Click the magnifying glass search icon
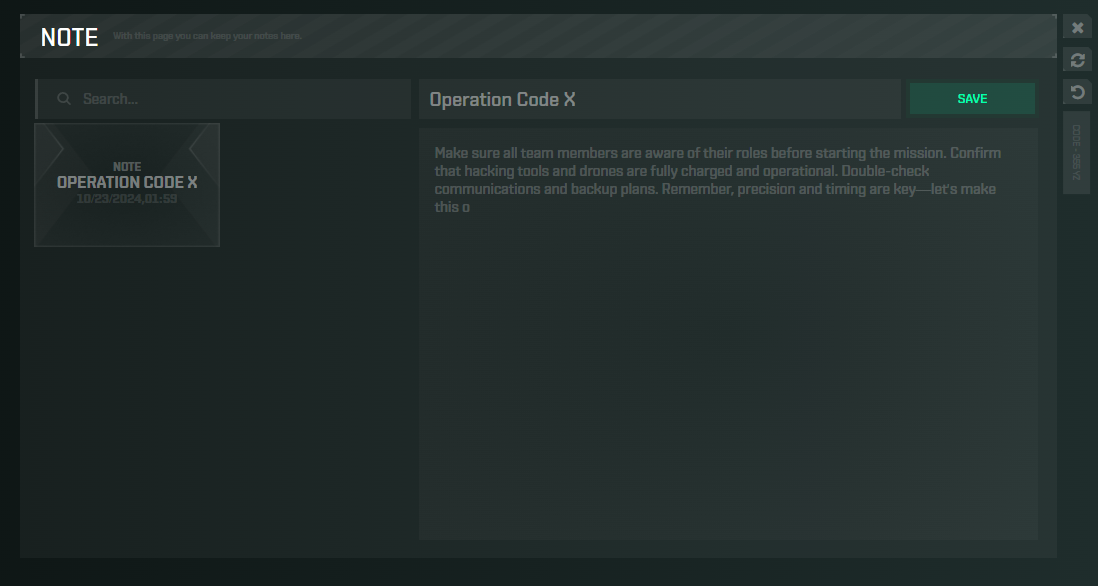Image resolution: width=1098 pixels, height=586 pixels. (64, 99)
